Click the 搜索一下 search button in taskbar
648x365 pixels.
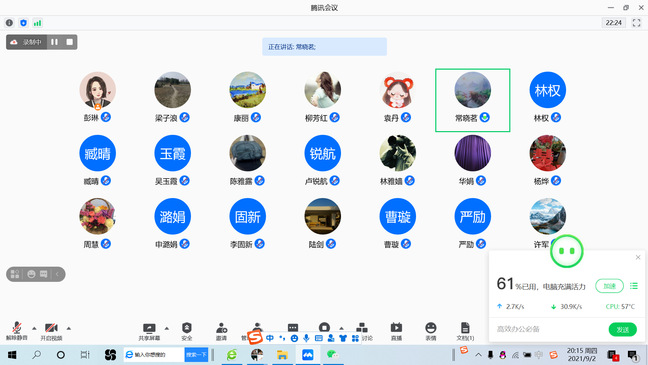pyautogui.click(x=196, y=355)
